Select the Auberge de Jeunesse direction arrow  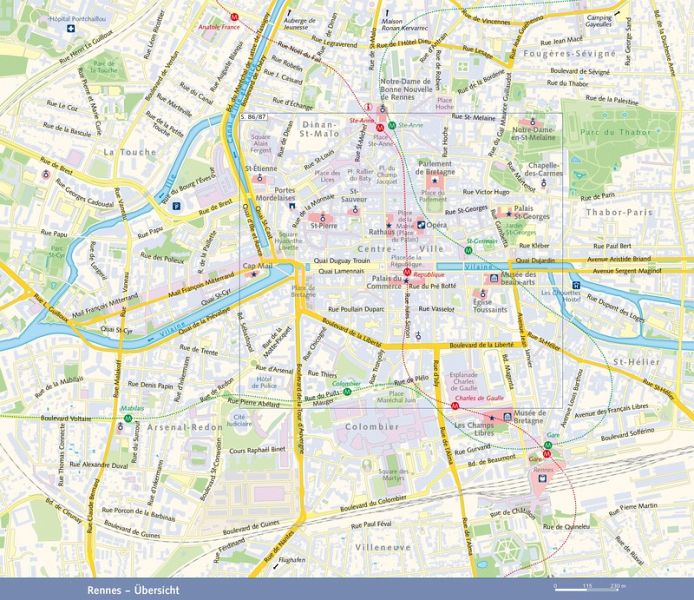coord(290,13)
